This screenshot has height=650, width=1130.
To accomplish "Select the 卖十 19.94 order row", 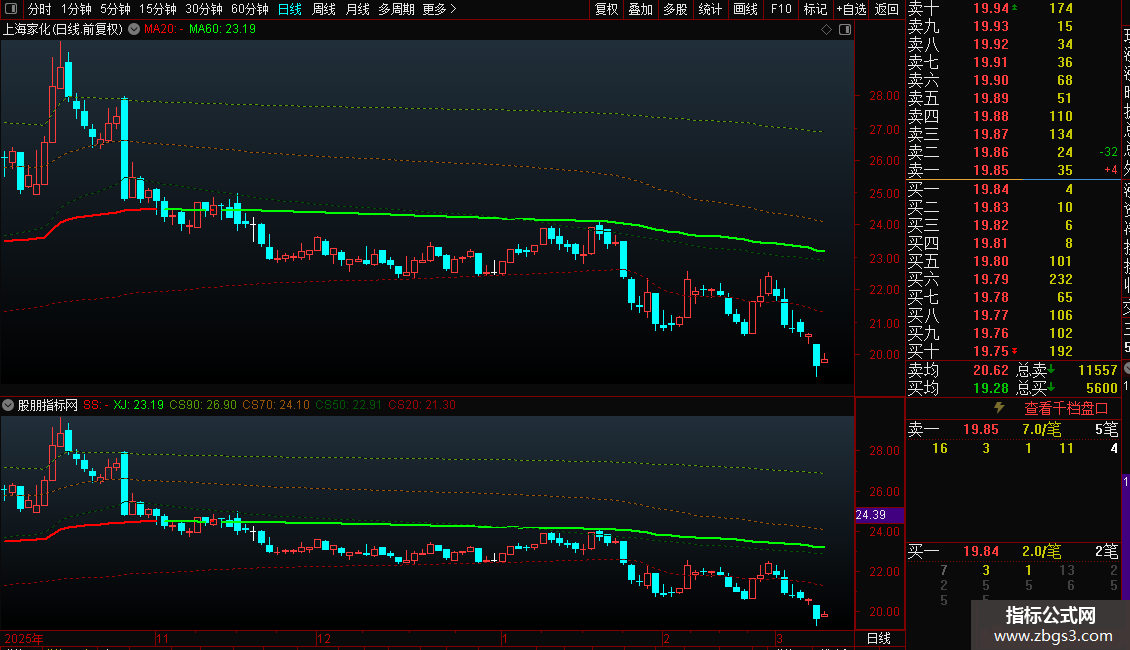I will [x=1013, y=8].
